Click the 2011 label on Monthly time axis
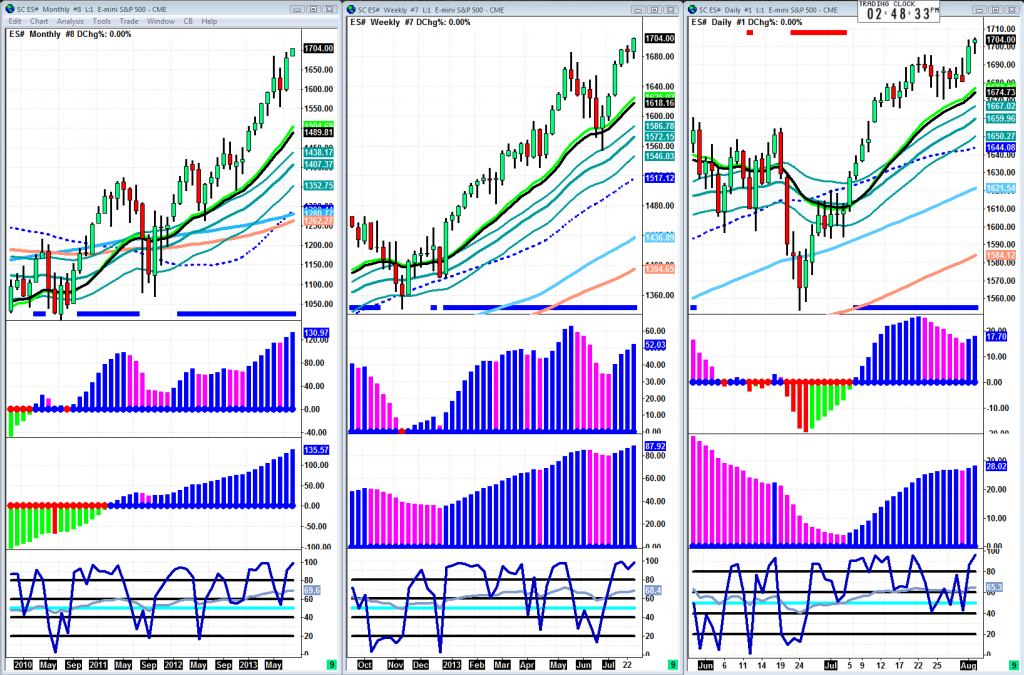This screenshot has height=675, width=1024. click(98, 663)
